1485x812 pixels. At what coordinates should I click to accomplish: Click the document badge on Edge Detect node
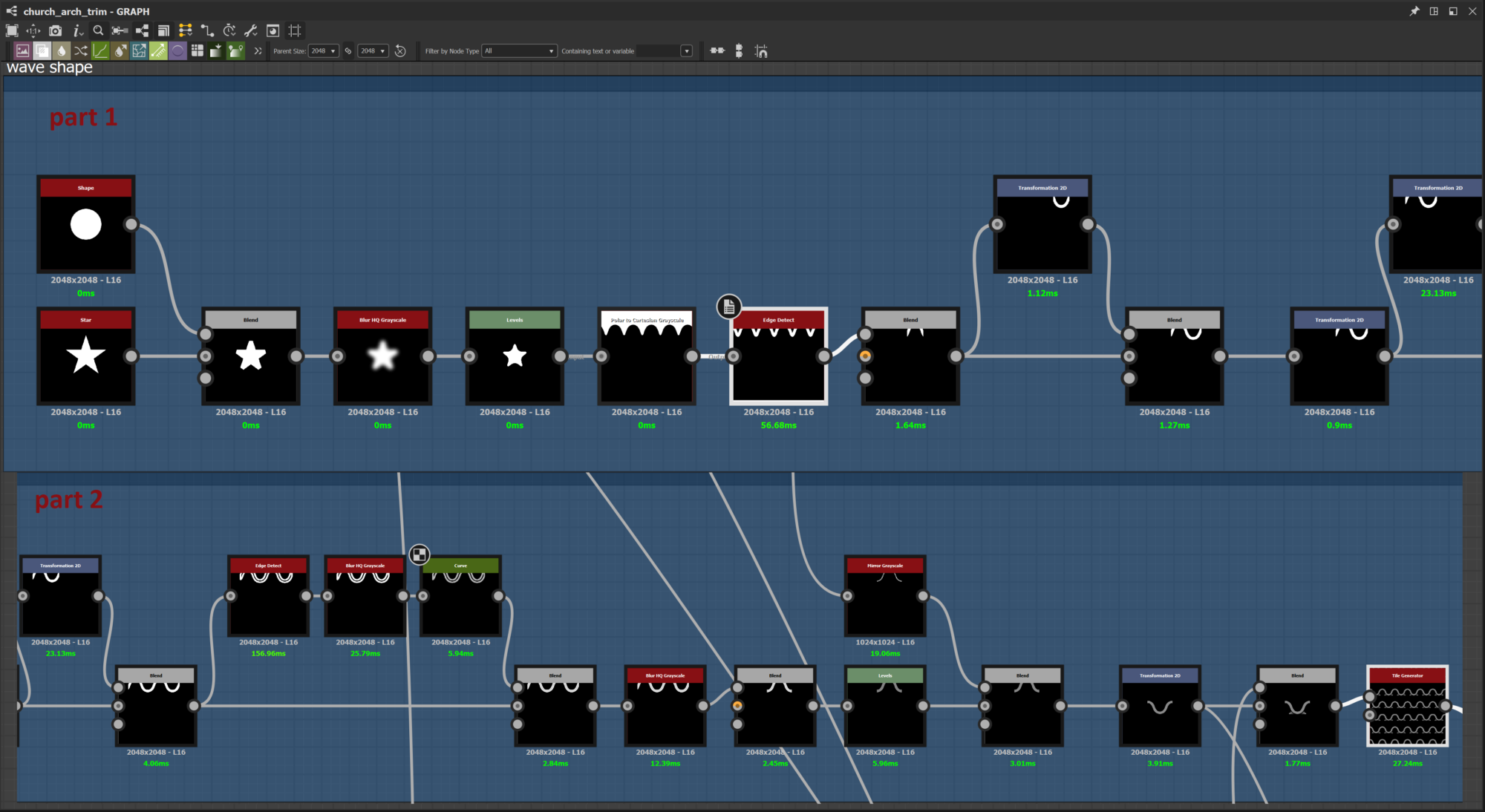point(728,306)
